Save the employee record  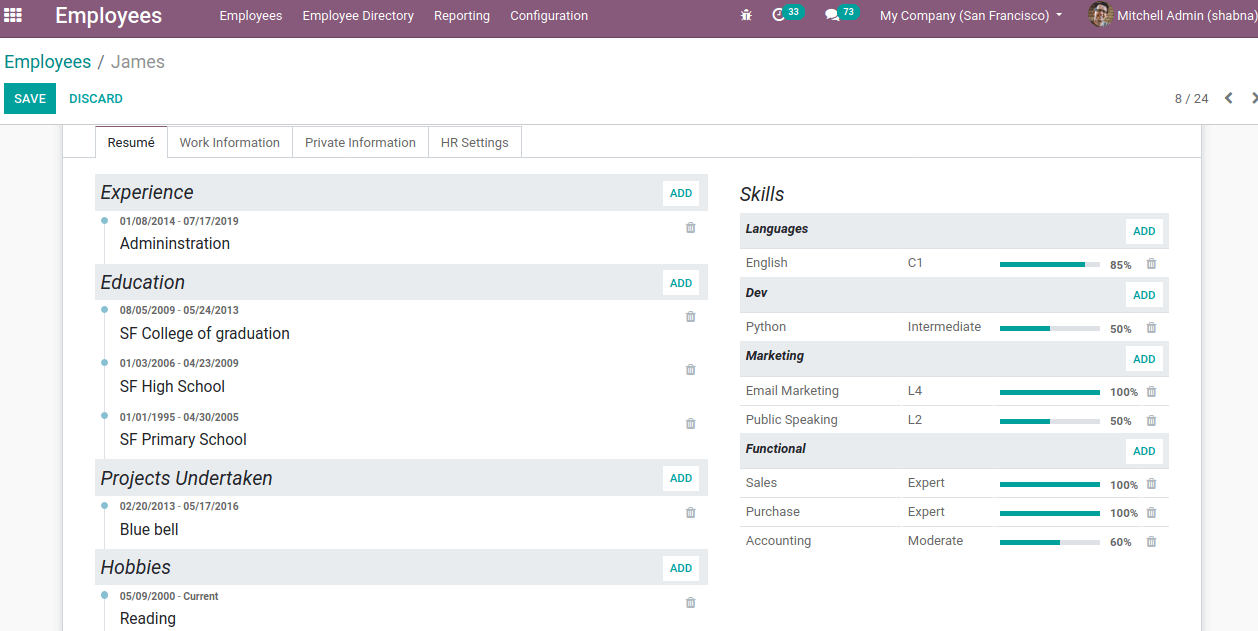click(x=30, y=99)
